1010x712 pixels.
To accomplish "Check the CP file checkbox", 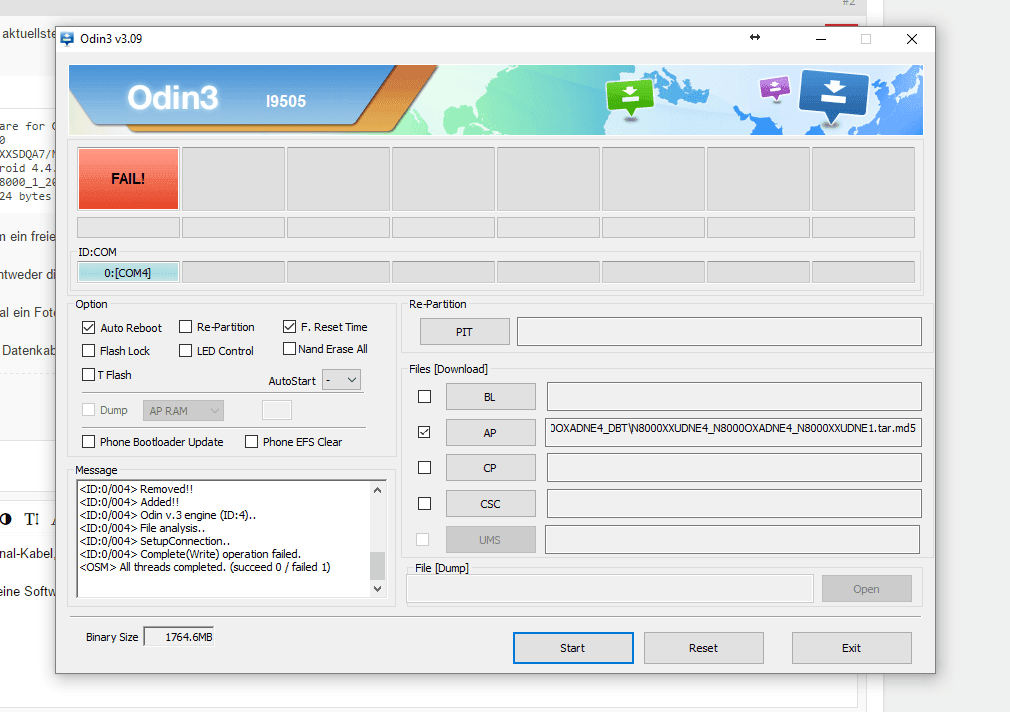I will pos(424,467).
